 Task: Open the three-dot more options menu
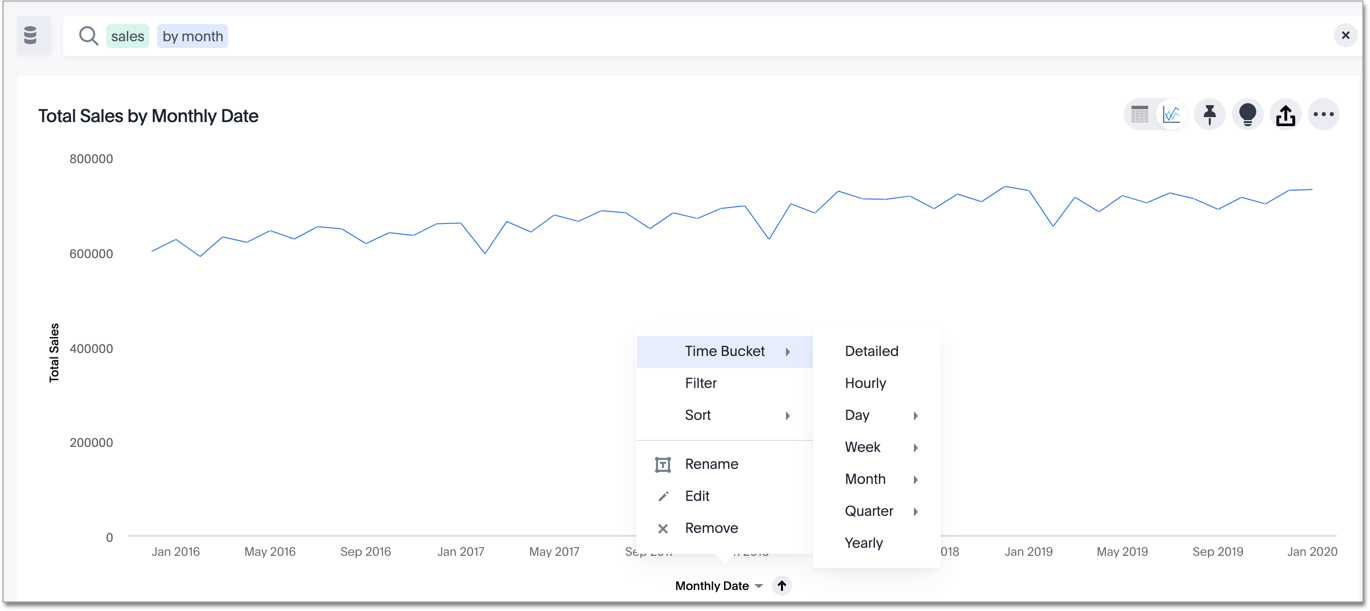pyautogui.click(x=1323, y=115)
